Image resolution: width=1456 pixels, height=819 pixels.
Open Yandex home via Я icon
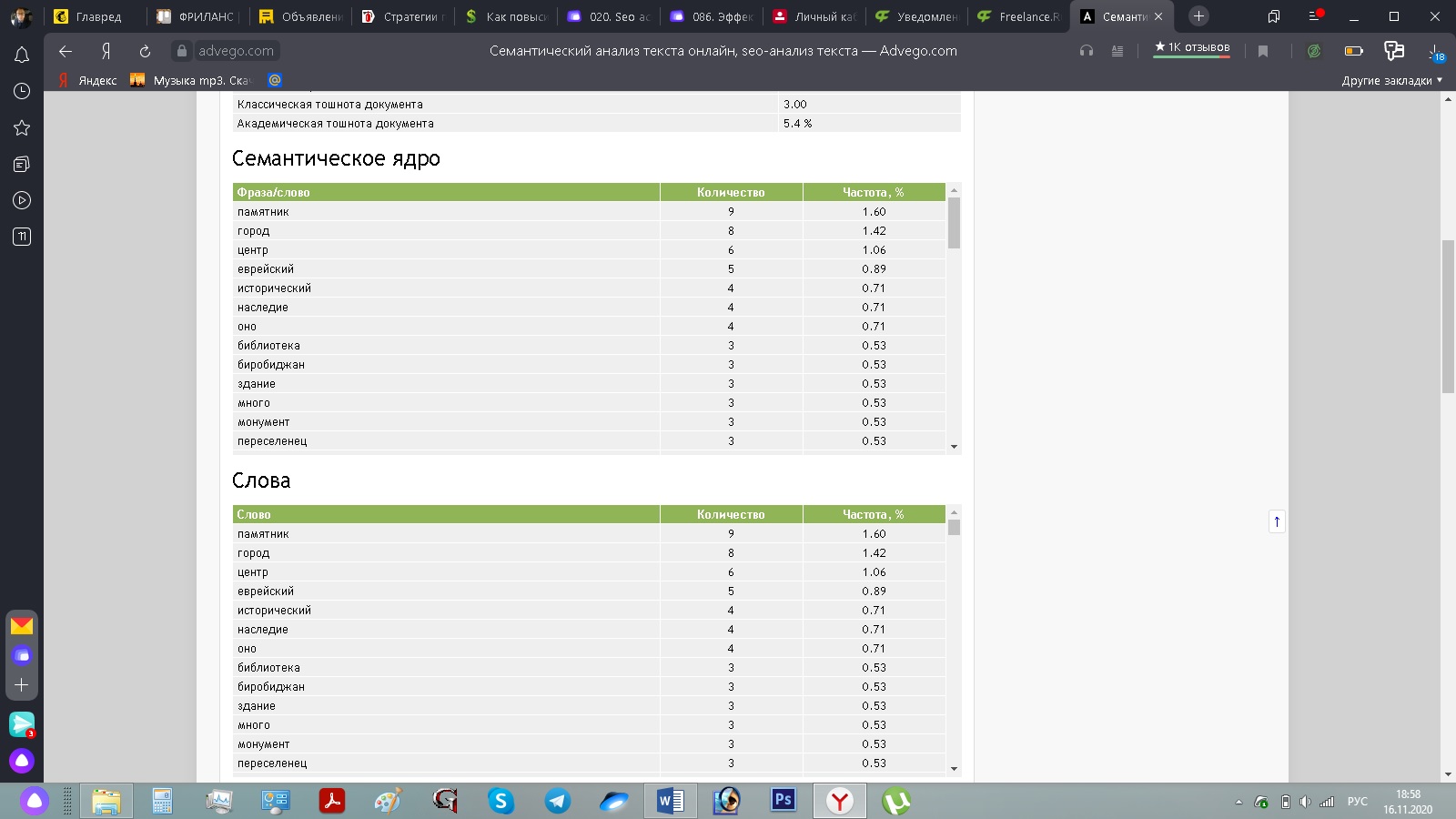click(106, 51)
